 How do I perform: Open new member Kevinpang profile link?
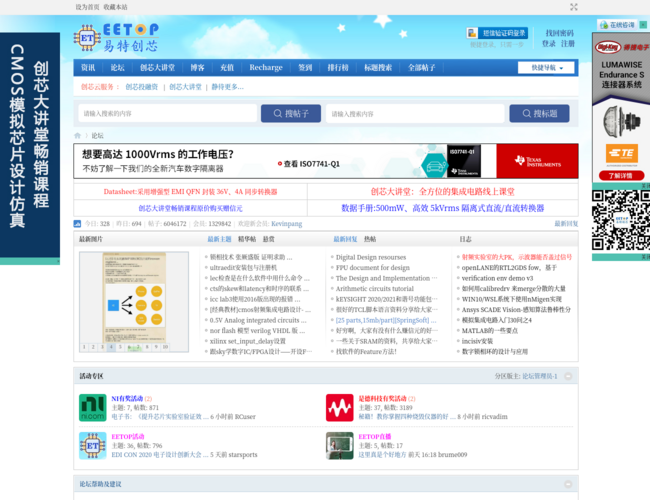tap(286, 224)
